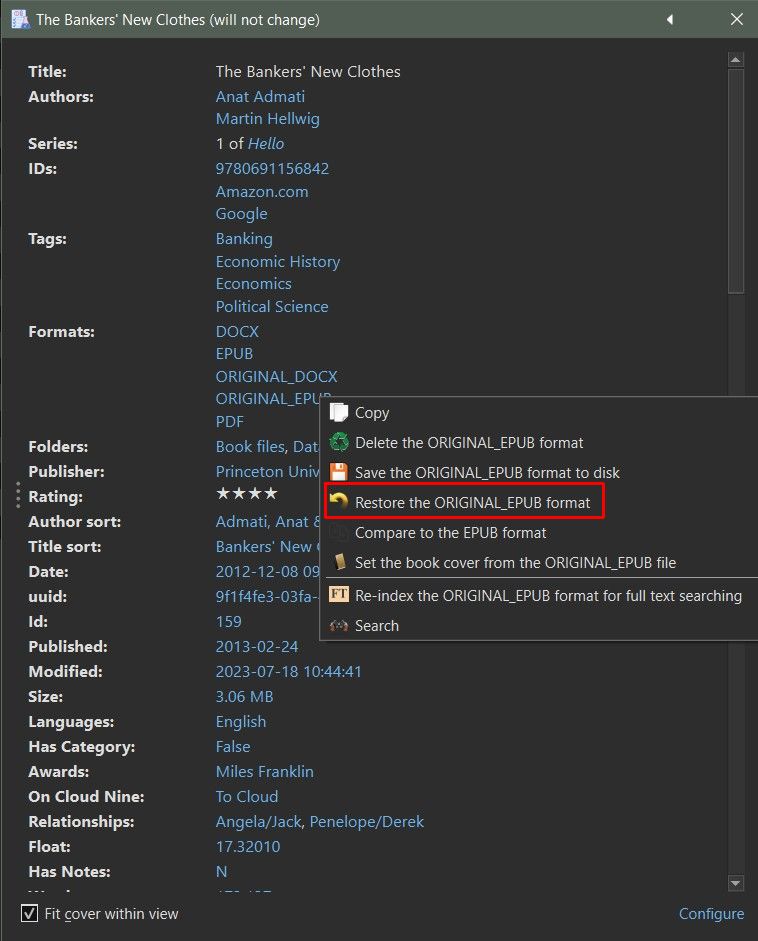Click the To Cloud value
This screenshot has height=941, width=758.
click(247, 797)
